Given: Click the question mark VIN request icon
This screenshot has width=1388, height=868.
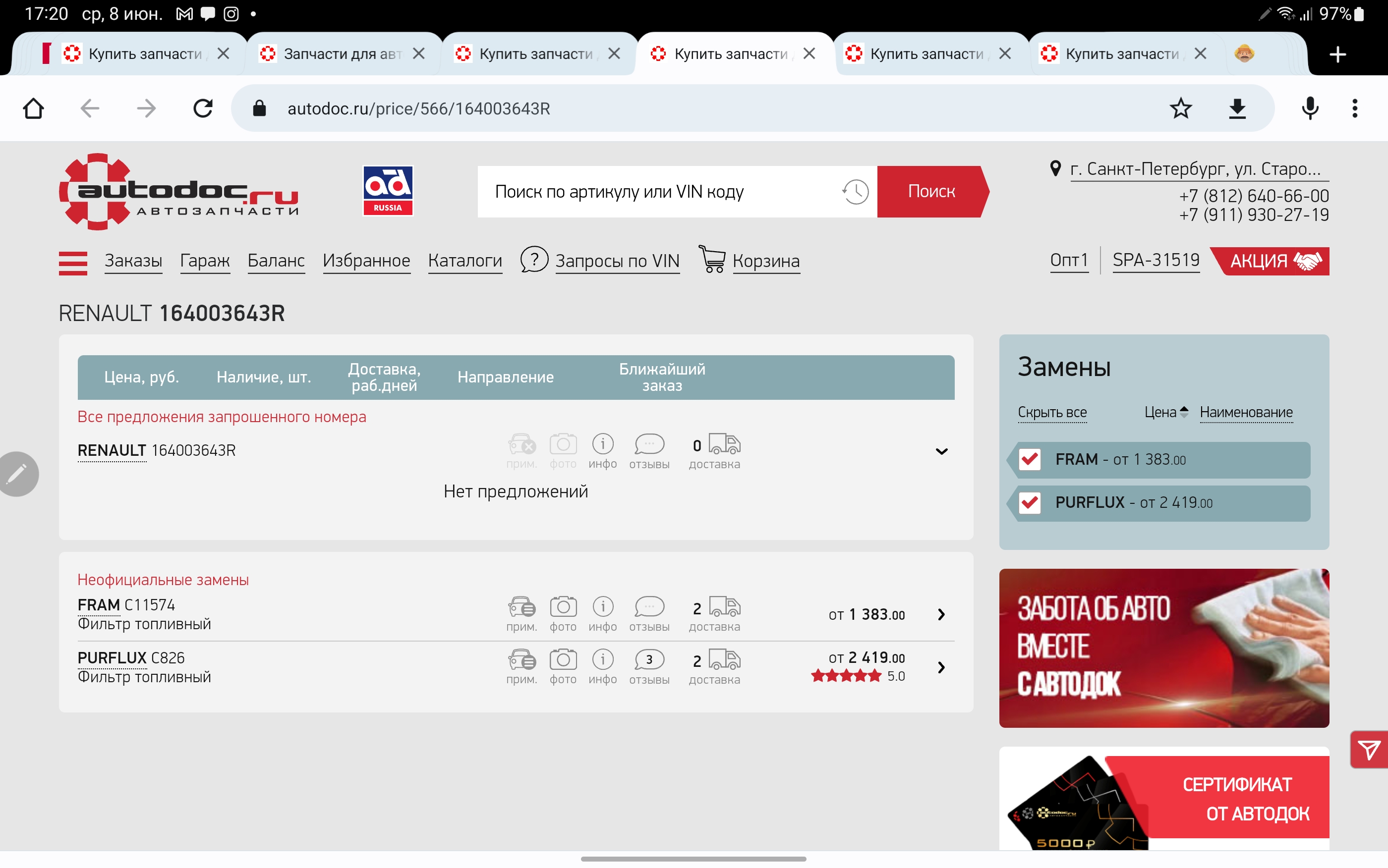Looking at the screenshot, I should [534, 260].
